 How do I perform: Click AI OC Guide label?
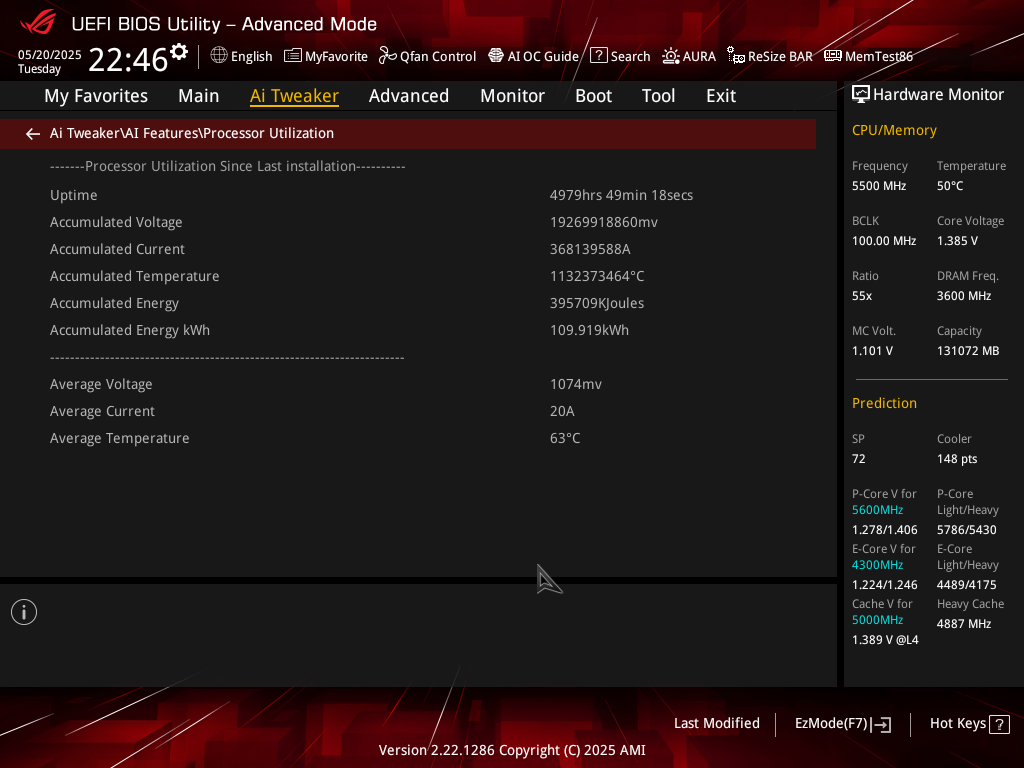[x=543, y=56]
